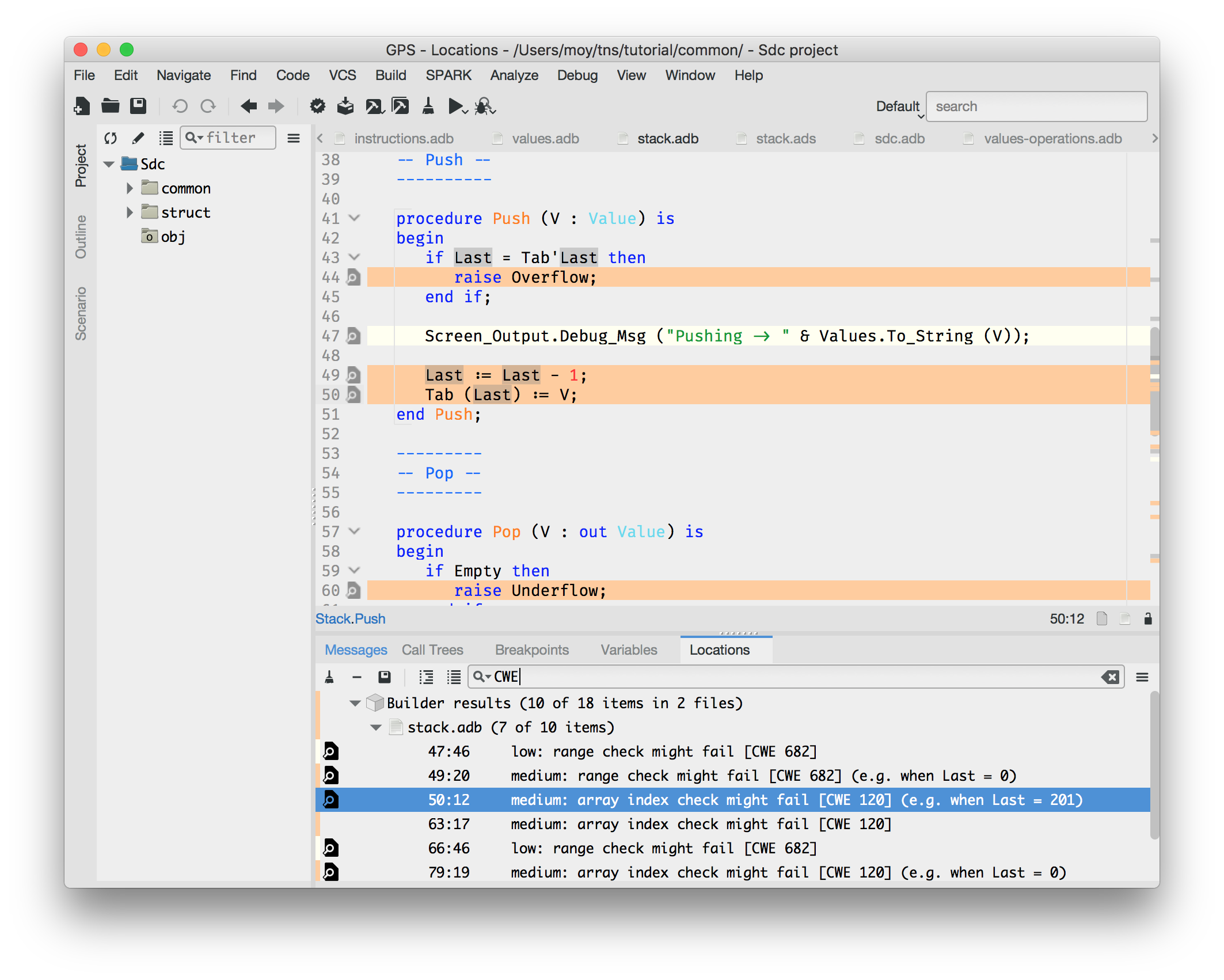Expand the common folder
Screen dimensions: 1224x980
(x=130, y=188)
